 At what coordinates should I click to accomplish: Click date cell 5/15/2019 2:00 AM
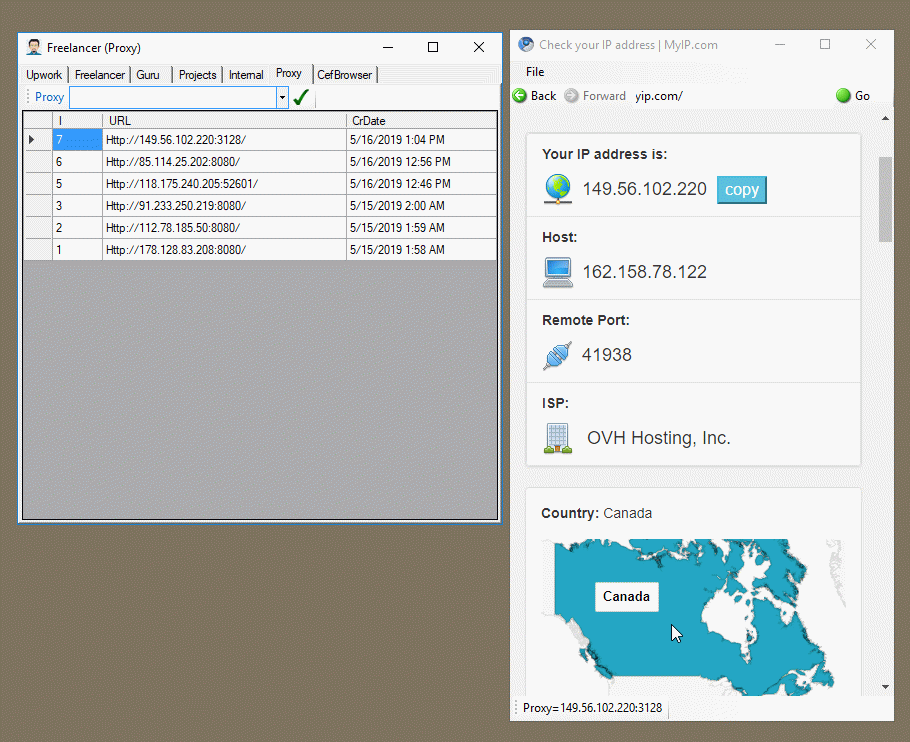coord(422,206)
